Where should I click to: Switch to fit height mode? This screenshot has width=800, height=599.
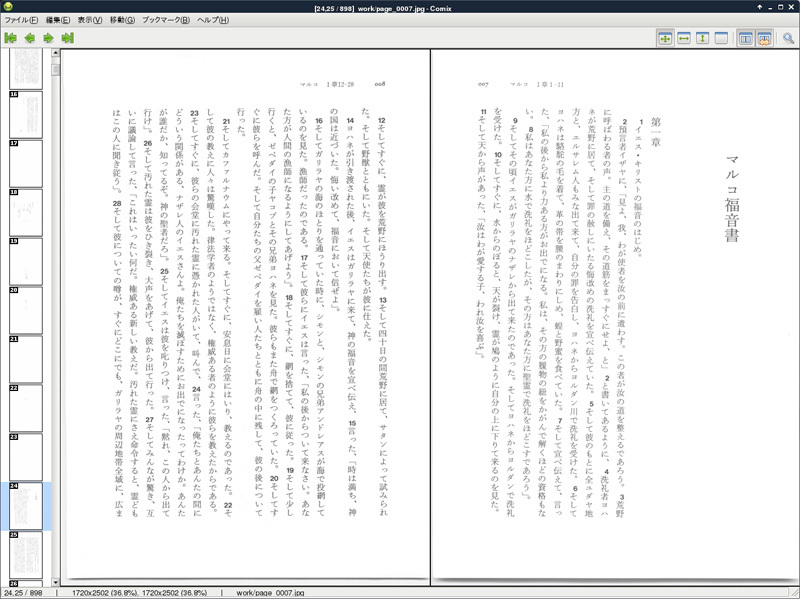pyautogui.click(x=703, y=38)
